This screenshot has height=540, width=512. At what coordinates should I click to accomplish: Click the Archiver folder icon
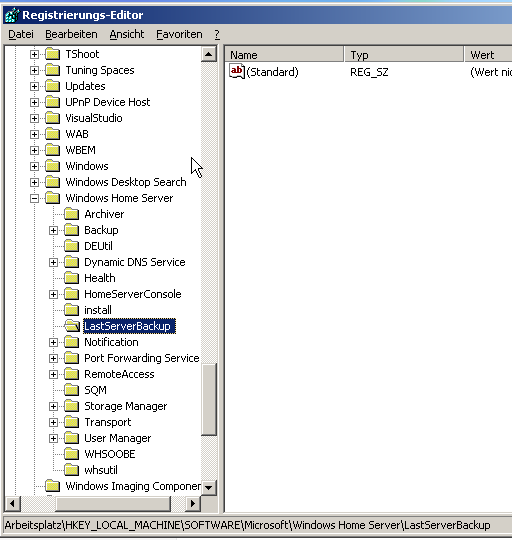(x=72, y=214)
